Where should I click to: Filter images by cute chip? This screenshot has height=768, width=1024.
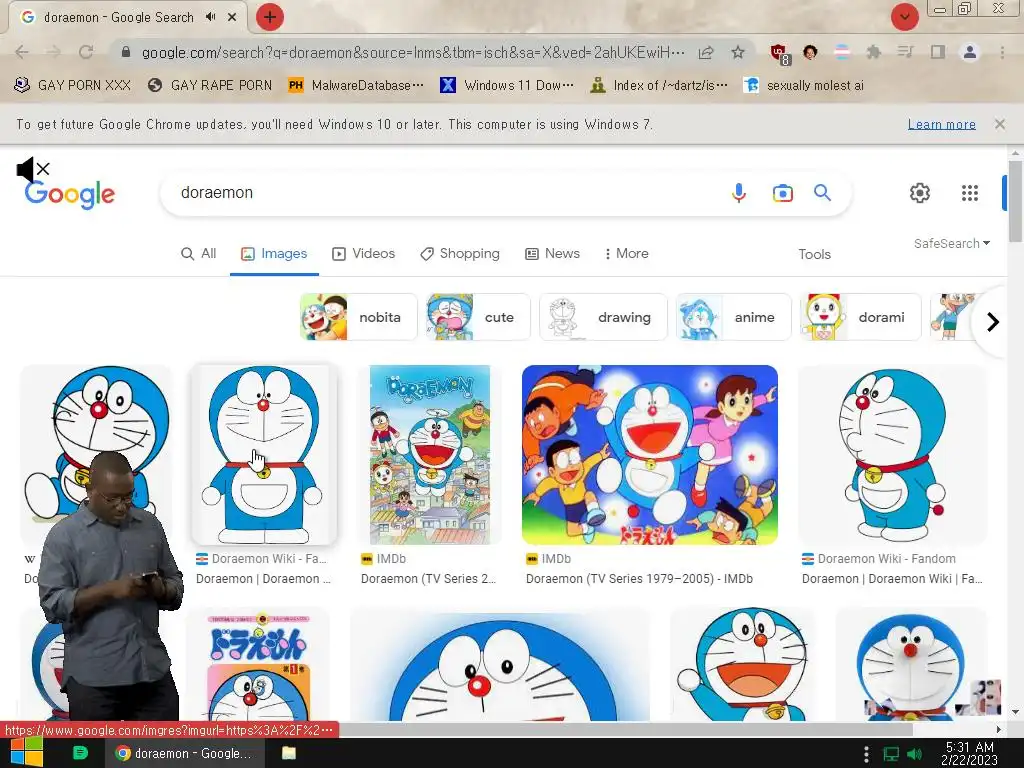click(x=478, y=317)
